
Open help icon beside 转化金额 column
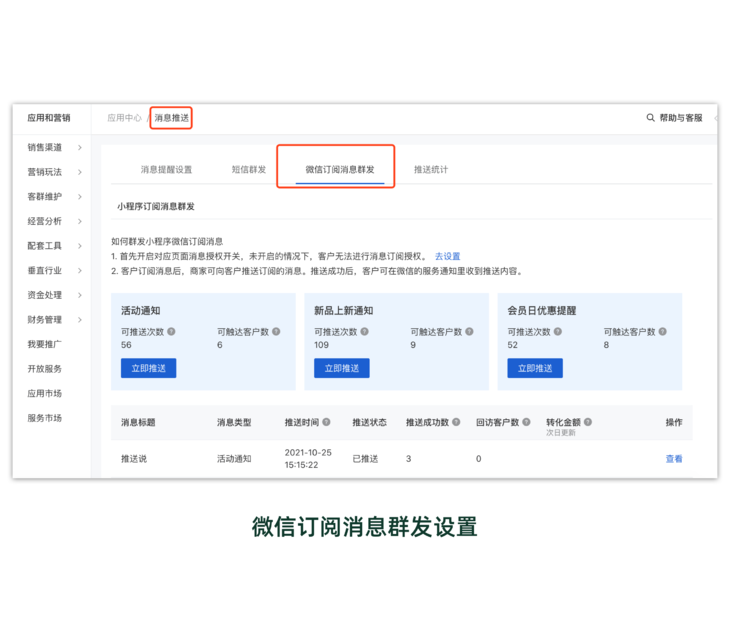588,422
